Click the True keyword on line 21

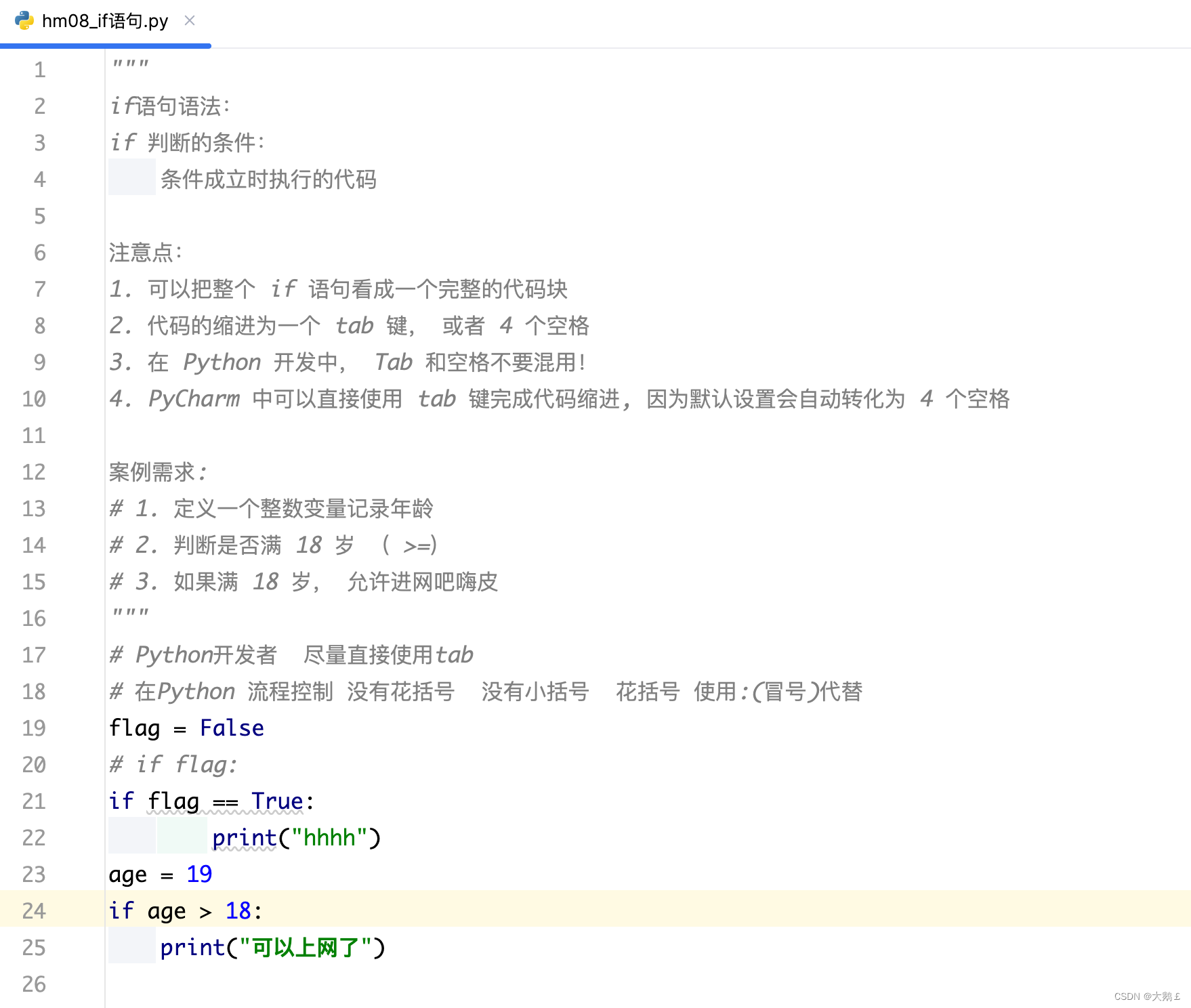279,801
